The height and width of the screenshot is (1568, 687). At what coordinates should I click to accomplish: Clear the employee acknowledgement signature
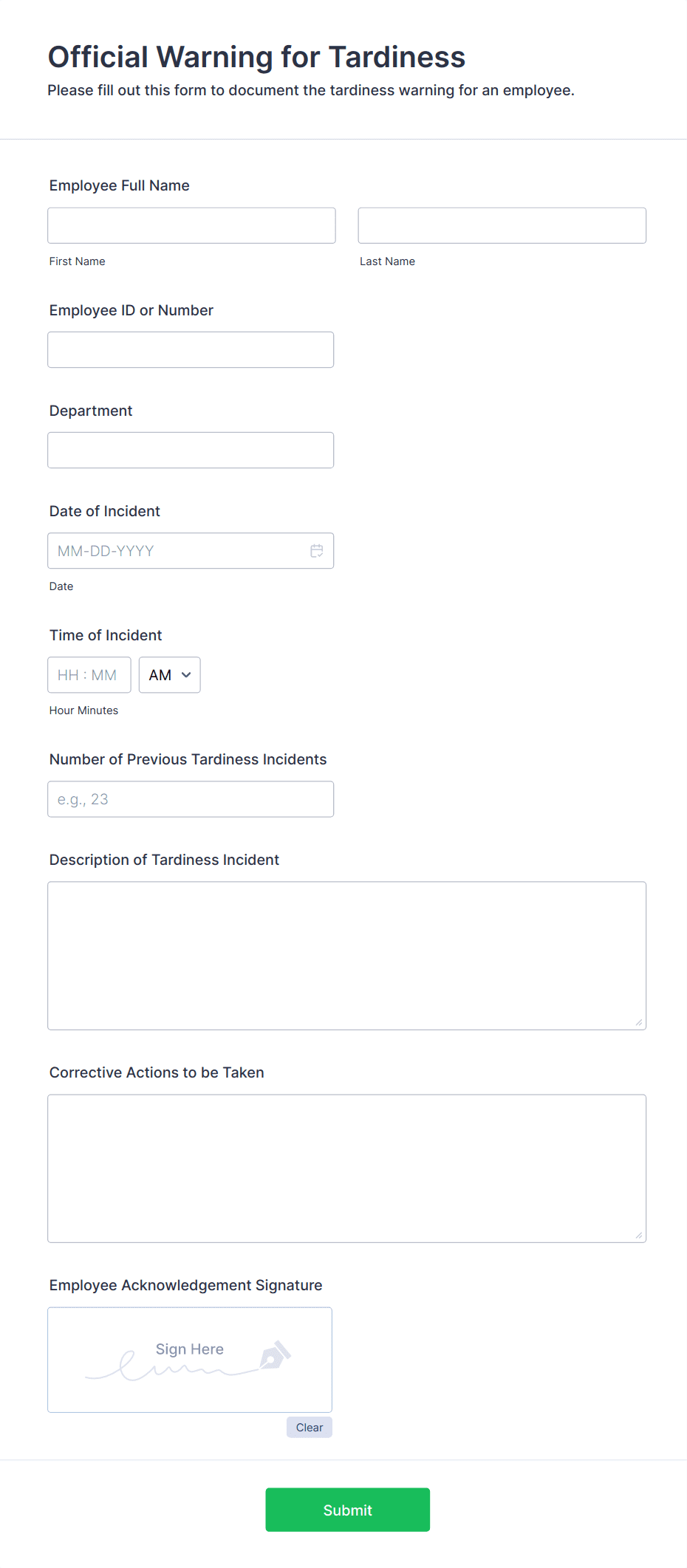309,1427
